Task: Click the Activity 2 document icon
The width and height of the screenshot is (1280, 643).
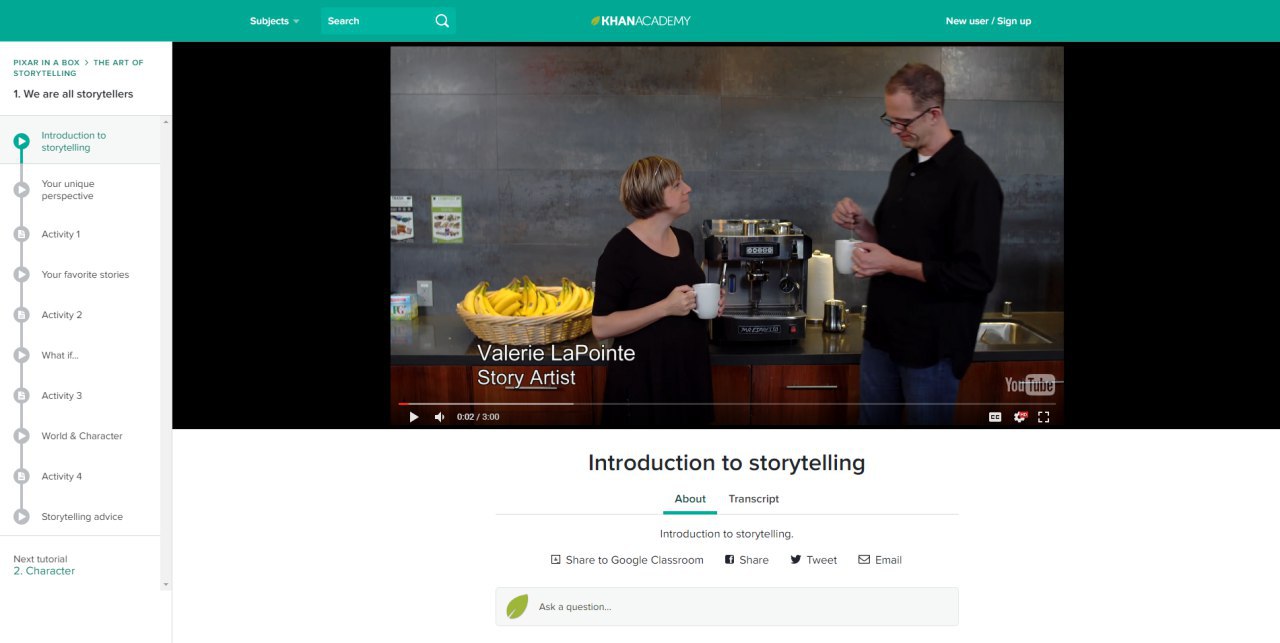Action: coord(21,315)
